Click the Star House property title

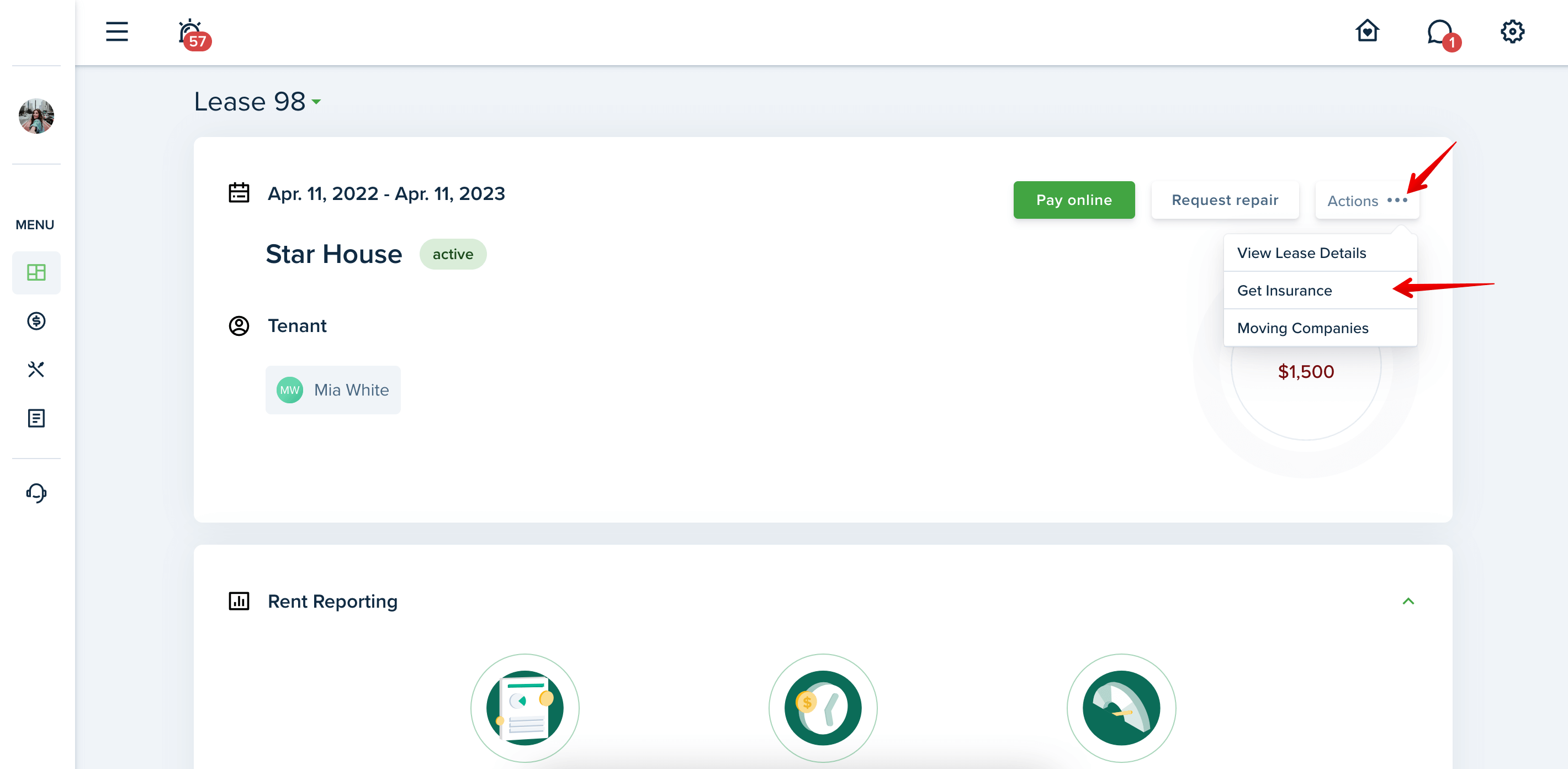[334, 254]
